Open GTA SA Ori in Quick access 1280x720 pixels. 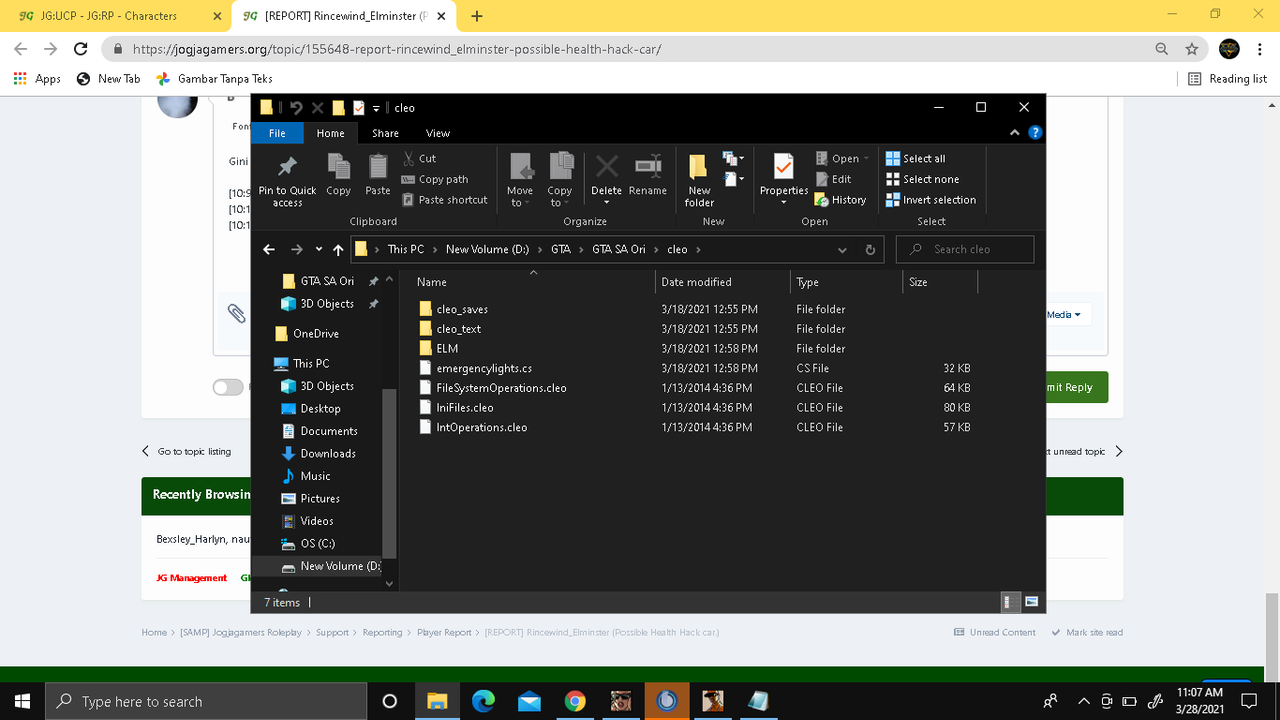click(326, 281)
